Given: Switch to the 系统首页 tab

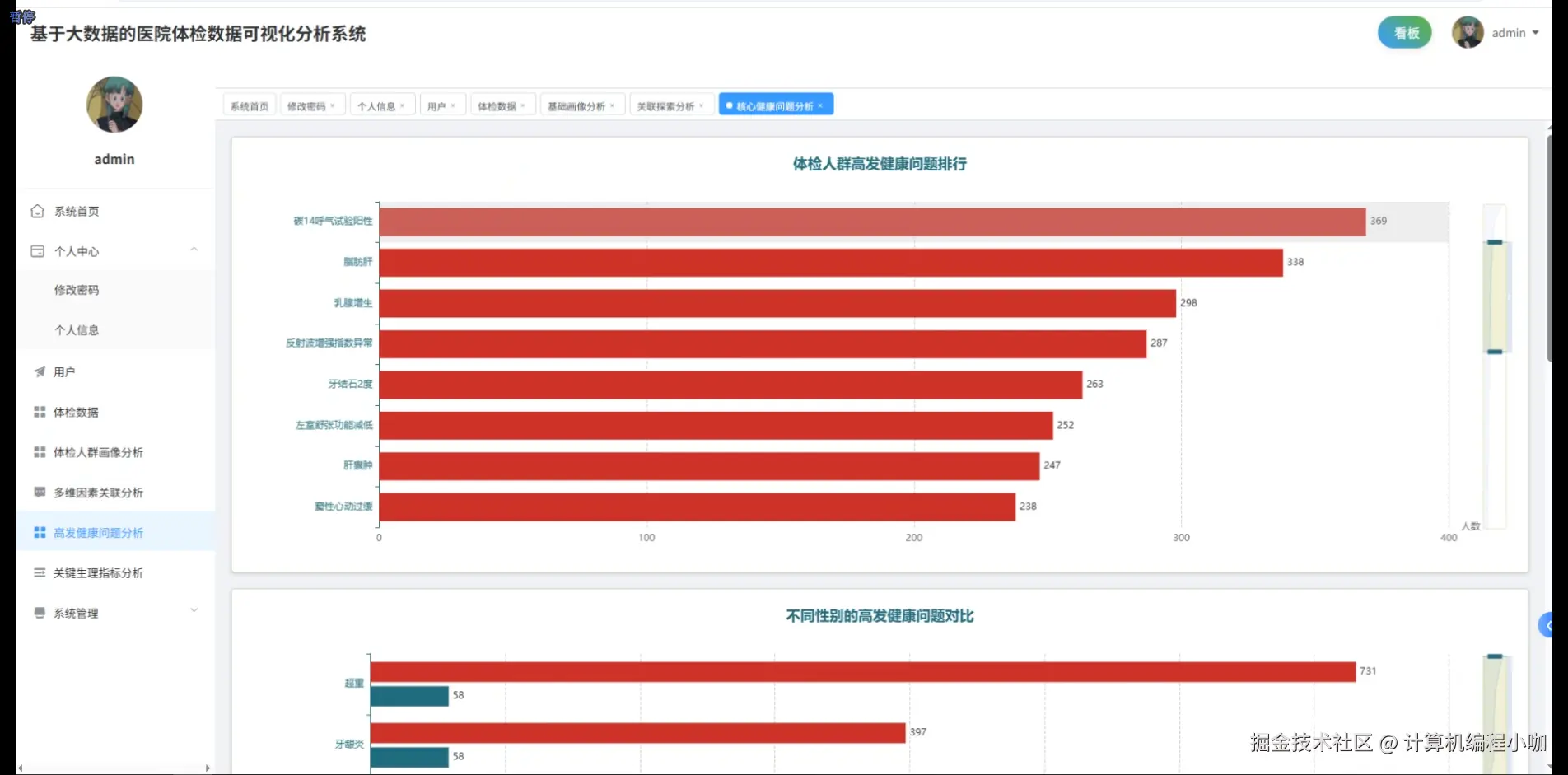Looking at the screenshot, I should point(250,106).
